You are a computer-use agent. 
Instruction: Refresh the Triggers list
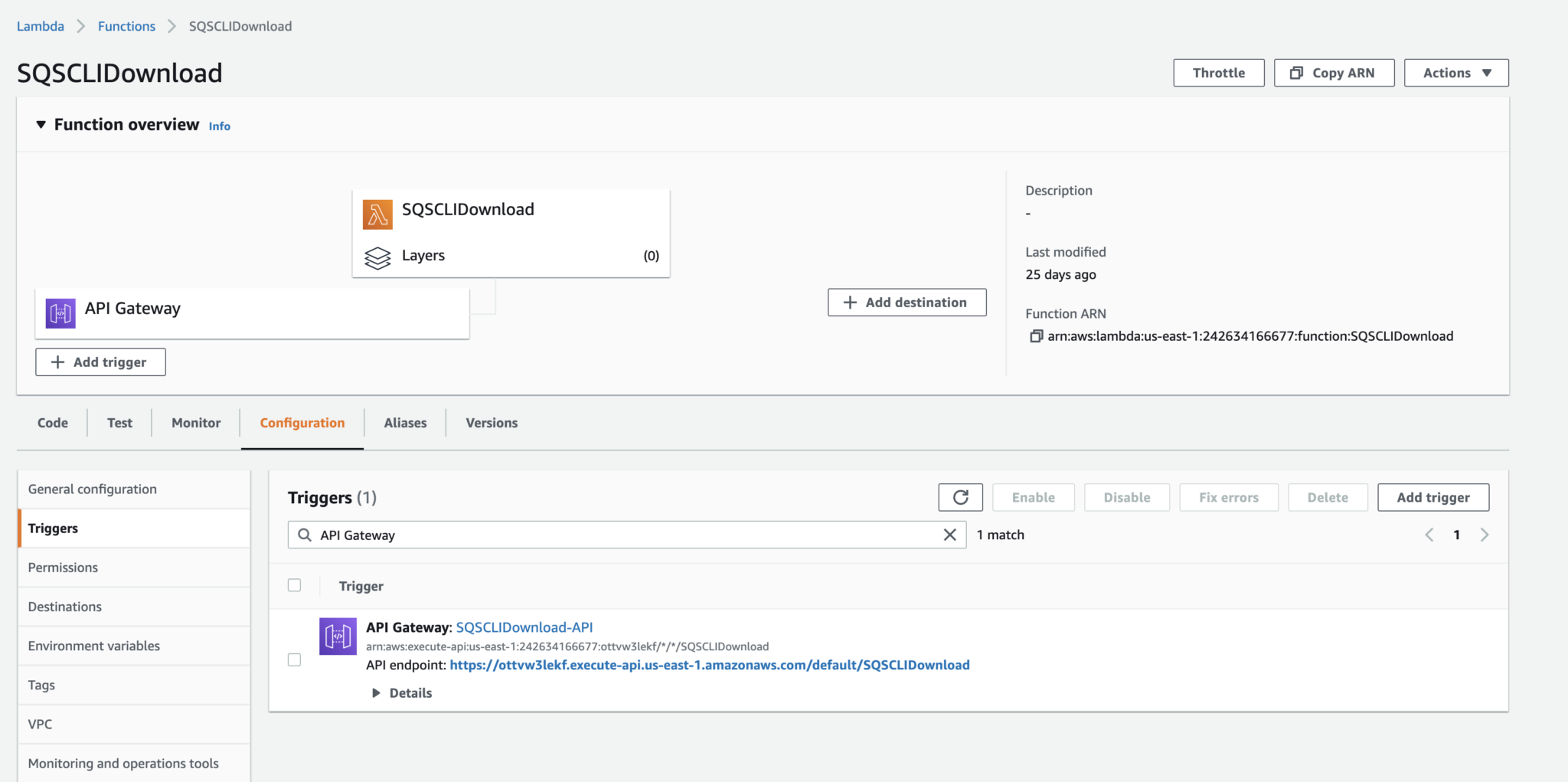pyautogui.click(x=960, y=496)
